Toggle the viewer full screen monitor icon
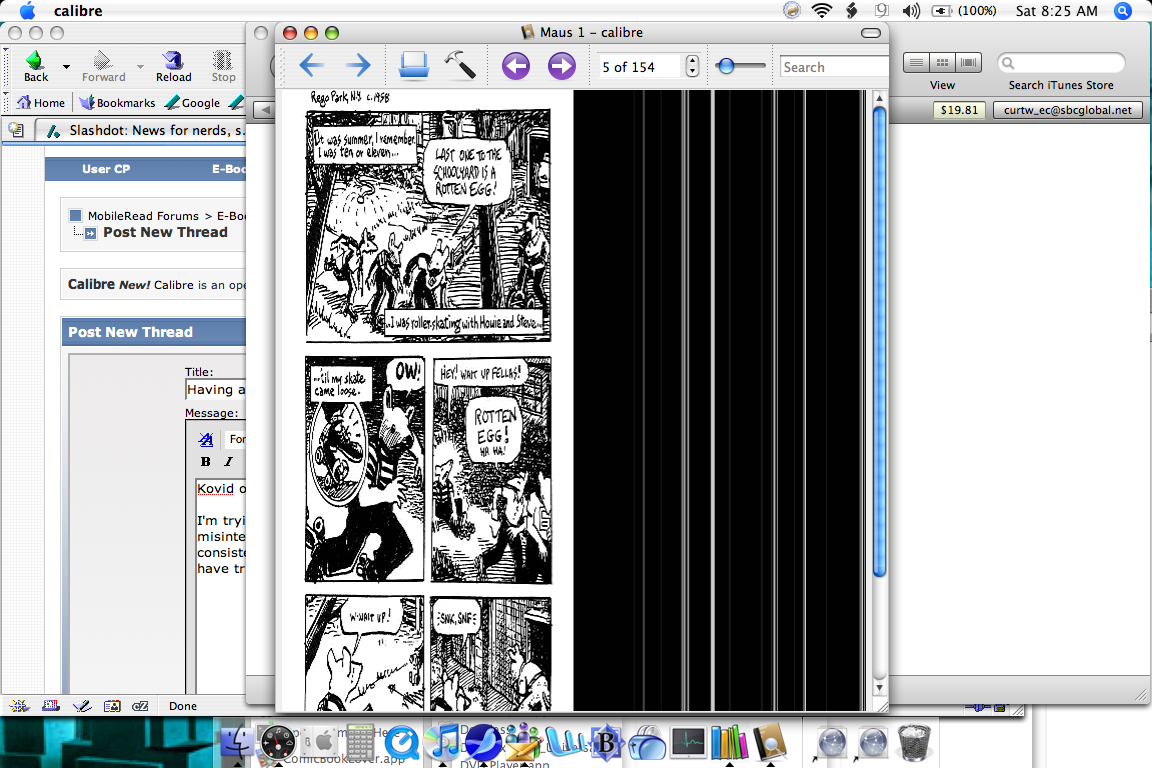Image resolution: width=1152 pixels, height=768 pixels. (x=414, y=66)
